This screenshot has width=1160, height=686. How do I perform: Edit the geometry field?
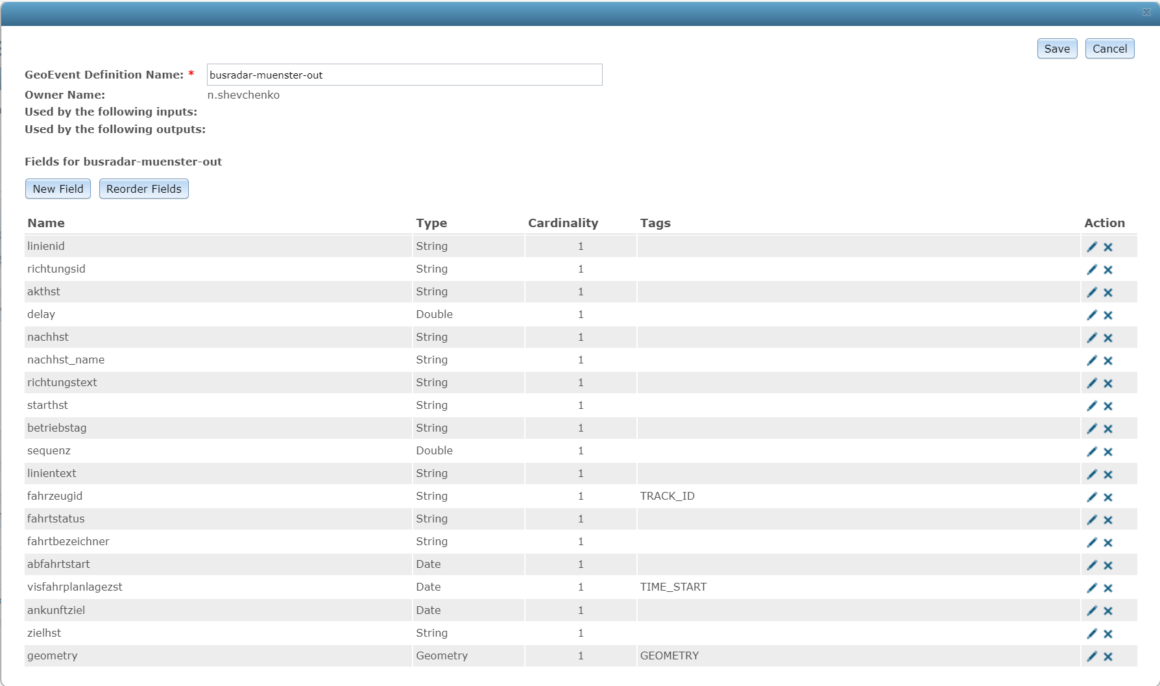click(x=1092, y=656)
